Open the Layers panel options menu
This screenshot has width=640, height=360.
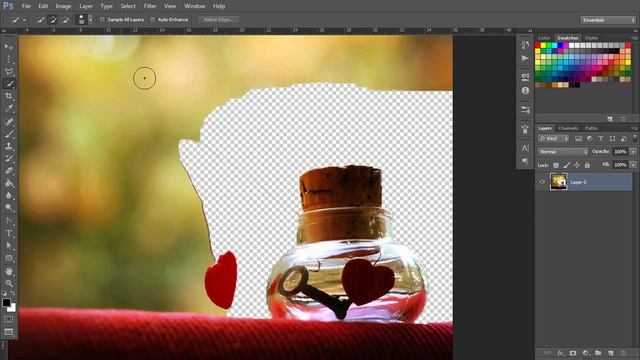click(634, 128)
